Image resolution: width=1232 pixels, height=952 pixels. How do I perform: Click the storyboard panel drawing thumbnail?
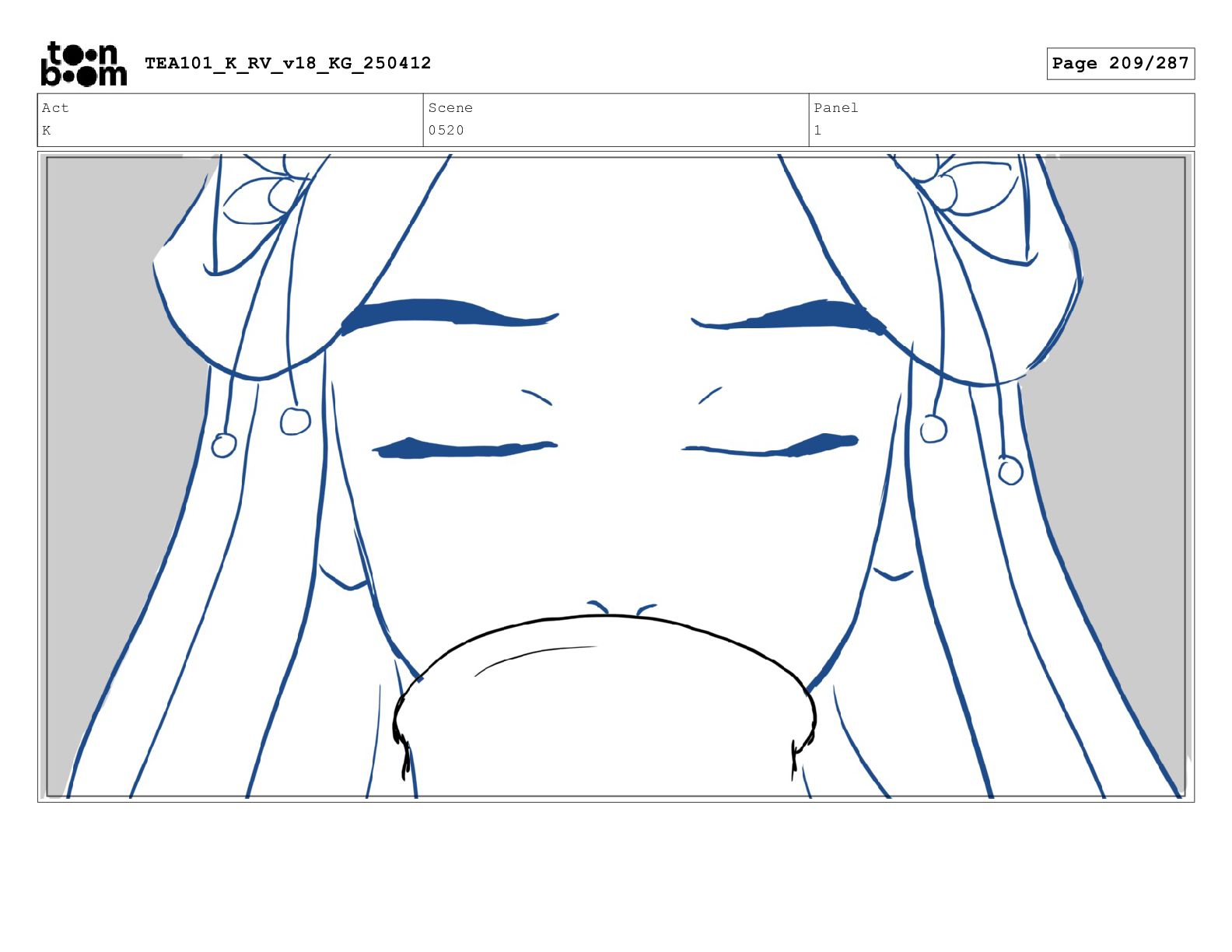tap(616, 477)
